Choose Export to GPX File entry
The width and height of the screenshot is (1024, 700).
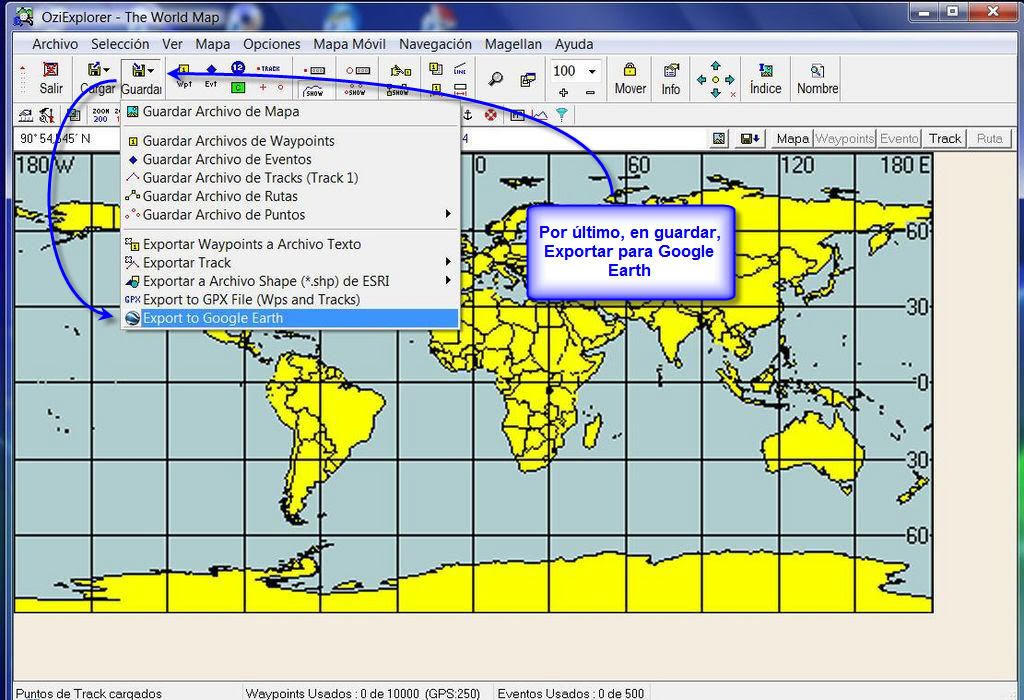(291, 299)
